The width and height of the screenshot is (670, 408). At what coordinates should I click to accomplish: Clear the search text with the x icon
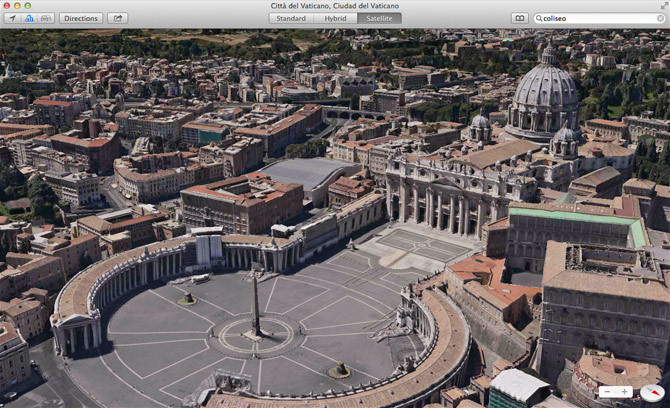pyautogui.click(x=660, y=18)
